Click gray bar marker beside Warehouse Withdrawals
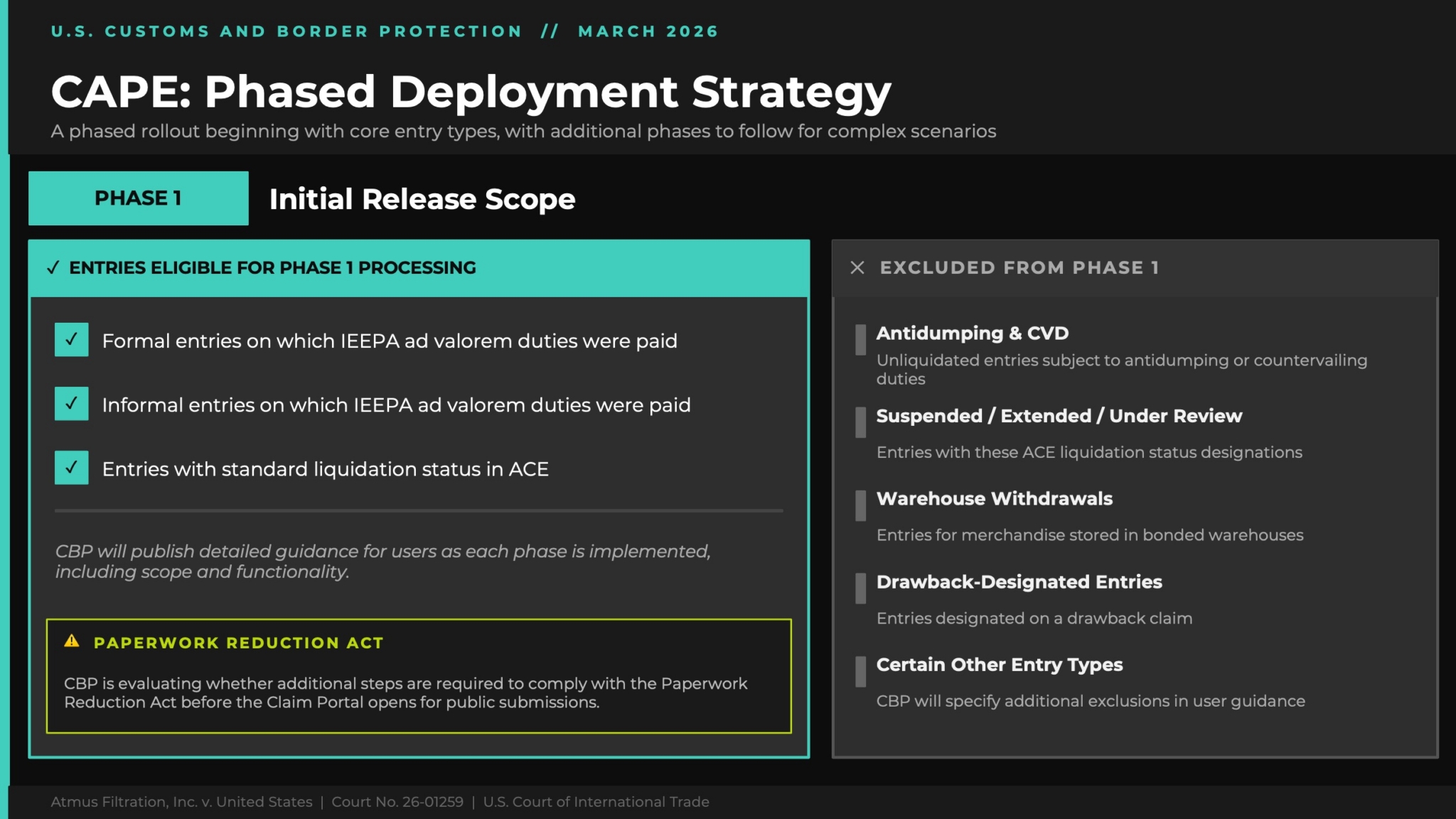The width and height of the screenshot is (1456, 819). click(860, 505)
